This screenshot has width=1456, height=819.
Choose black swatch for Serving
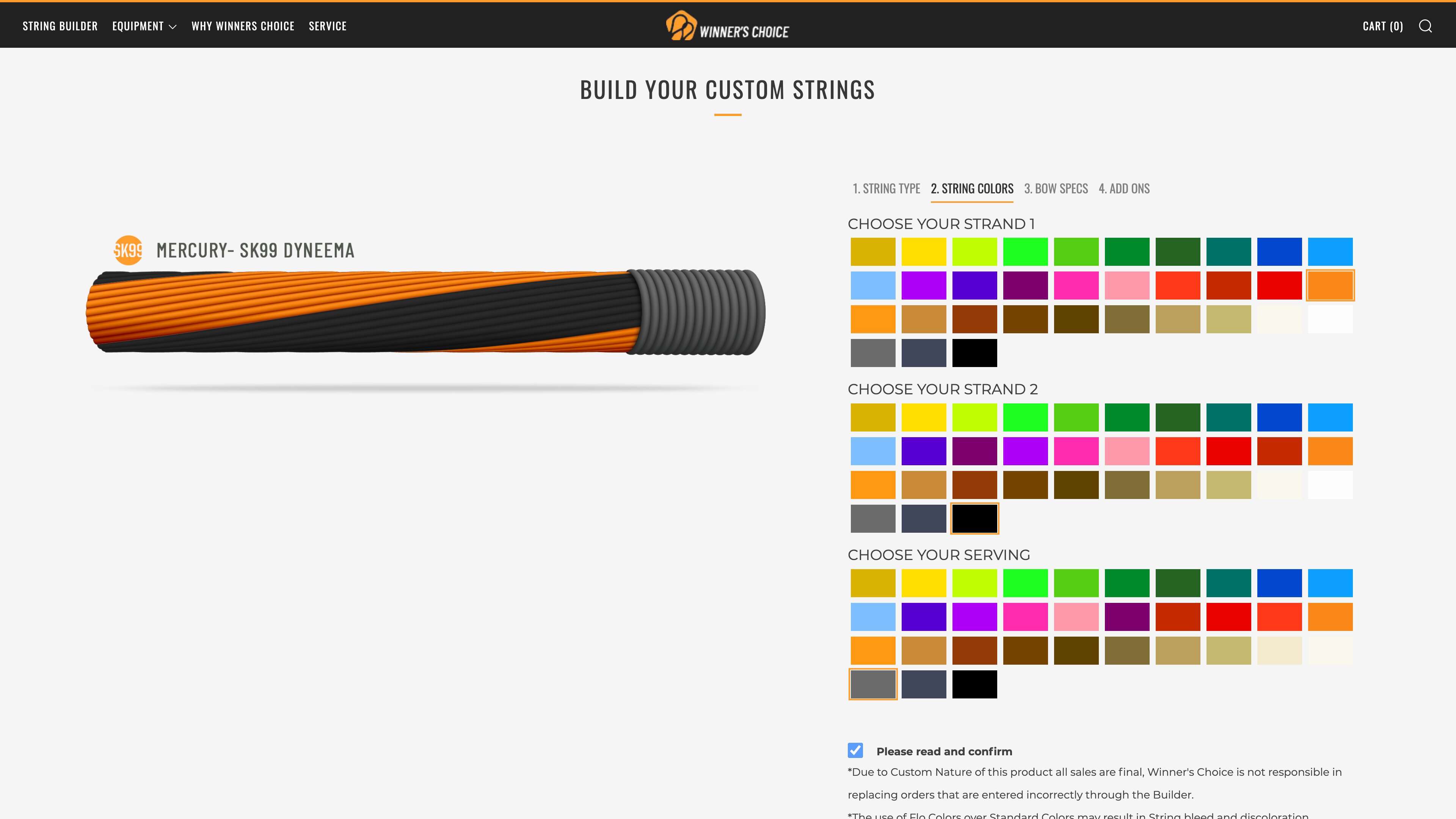974,684
